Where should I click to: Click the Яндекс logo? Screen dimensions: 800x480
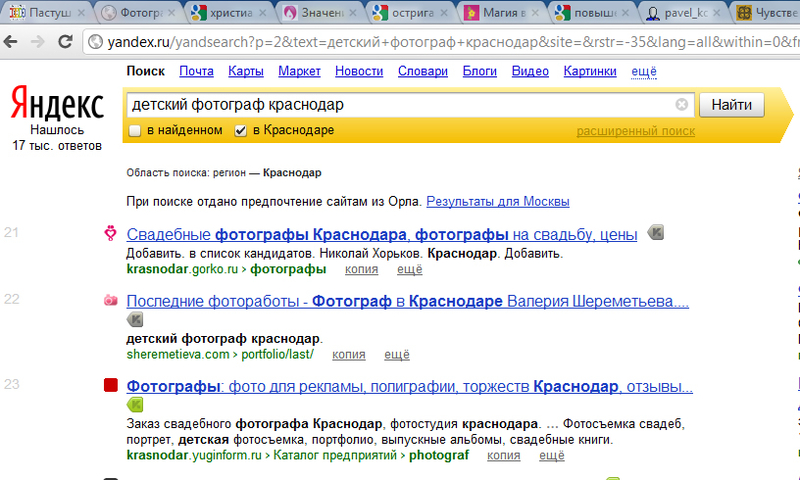tap(57, 105)
